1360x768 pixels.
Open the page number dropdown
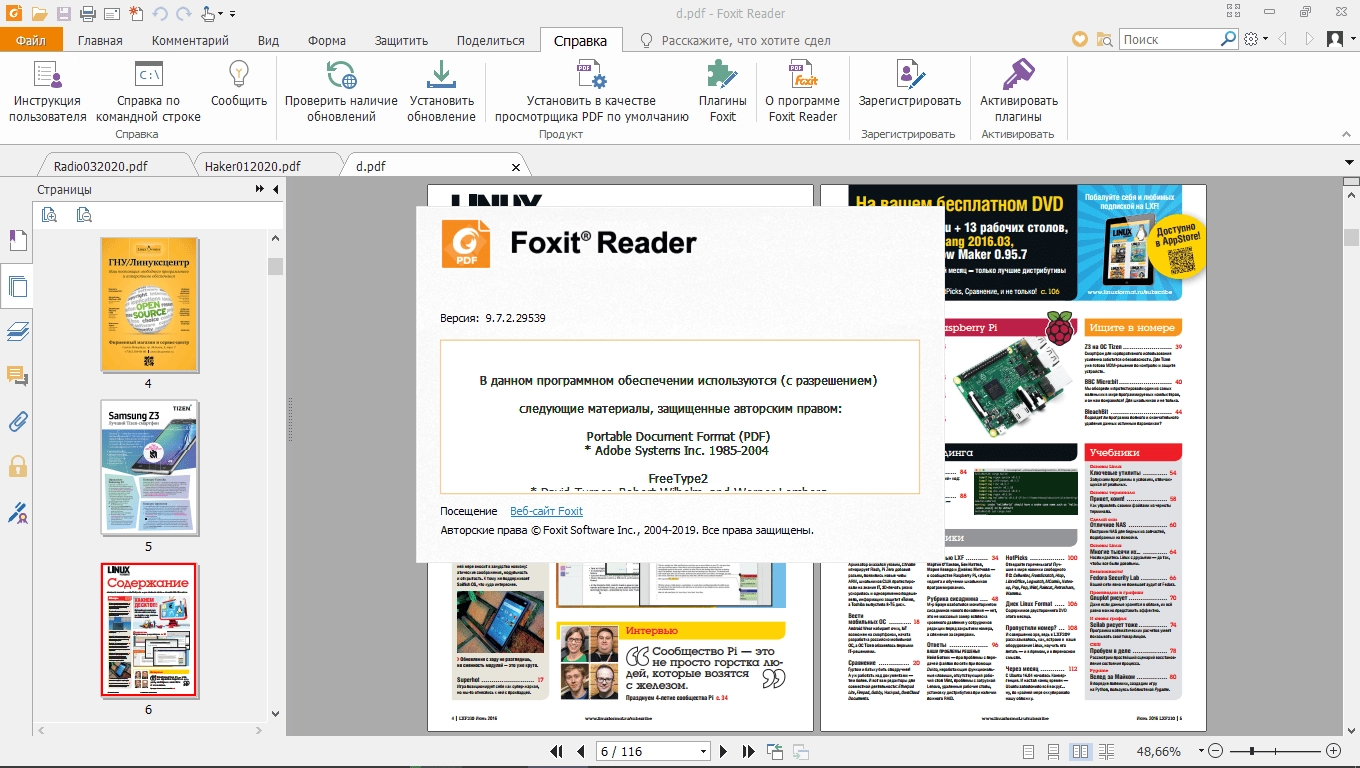coord(704,751)
